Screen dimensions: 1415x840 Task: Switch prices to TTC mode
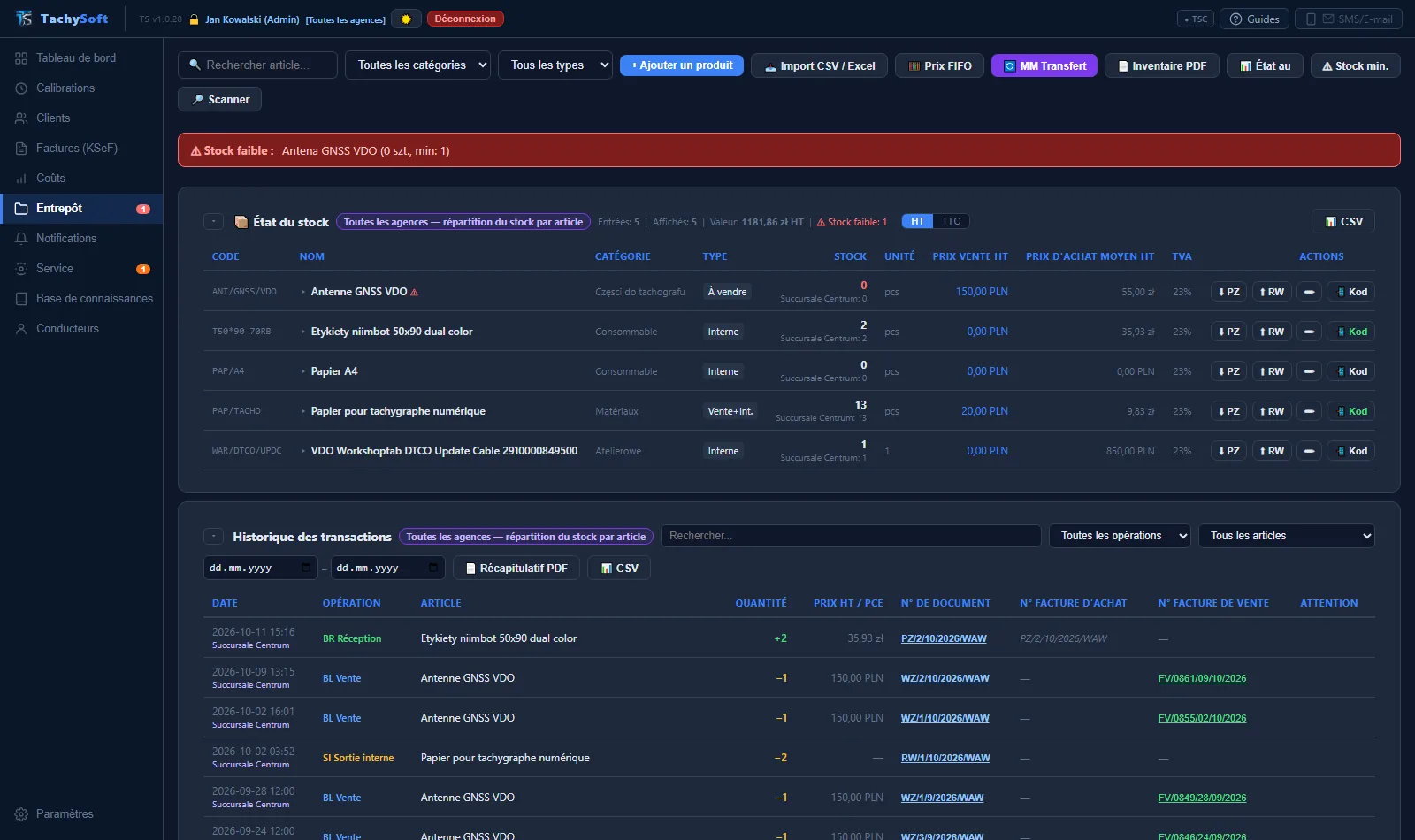951,221
